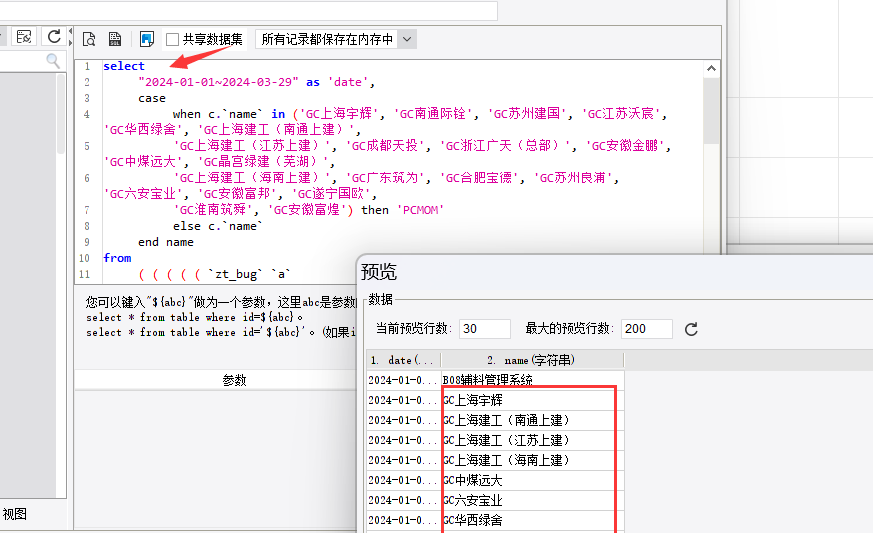Select the GC上海建工（海南上建） preview cell
This screenshot has height=533, width=873.
pyautogui.click(x=532, y=460)
